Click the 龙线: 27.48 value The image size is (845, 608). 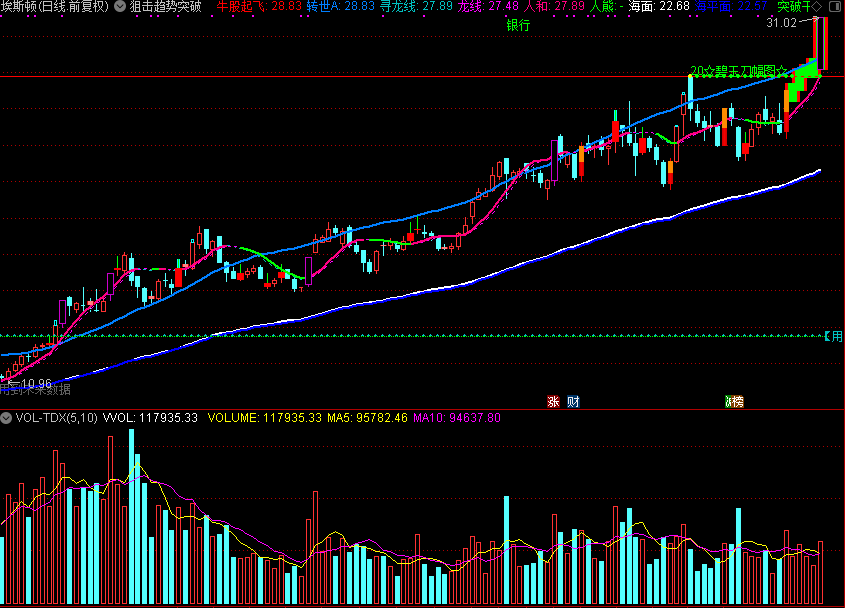coord(488,6)
